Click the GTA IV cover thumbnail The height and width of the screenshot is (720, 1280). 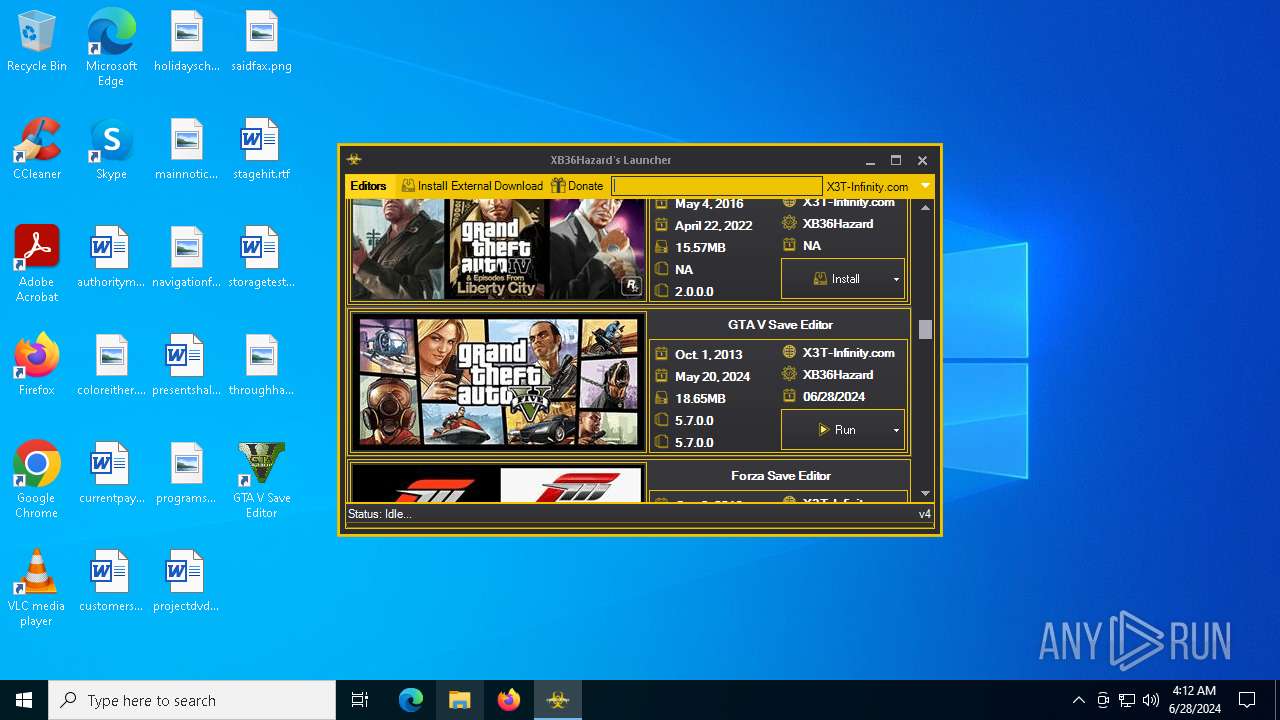(498, 248)
